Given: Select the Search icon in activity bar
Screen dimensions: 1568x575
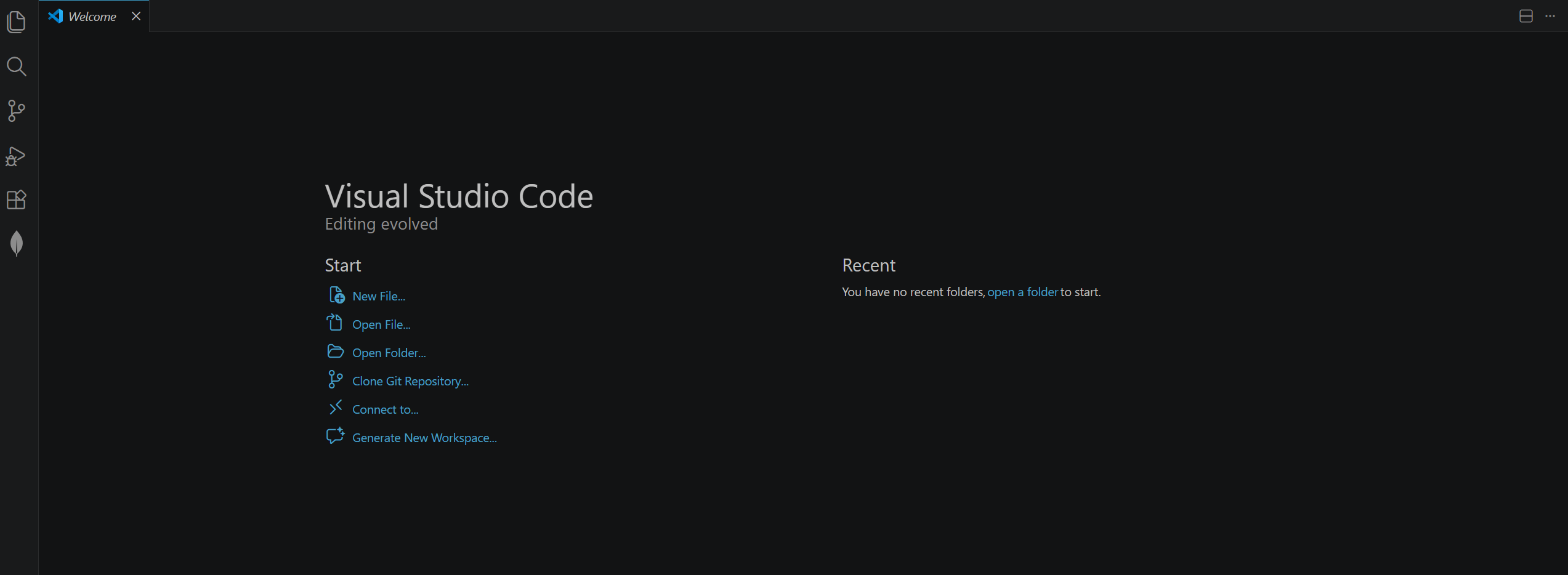Looking at the screenshot, I should 17,66.
